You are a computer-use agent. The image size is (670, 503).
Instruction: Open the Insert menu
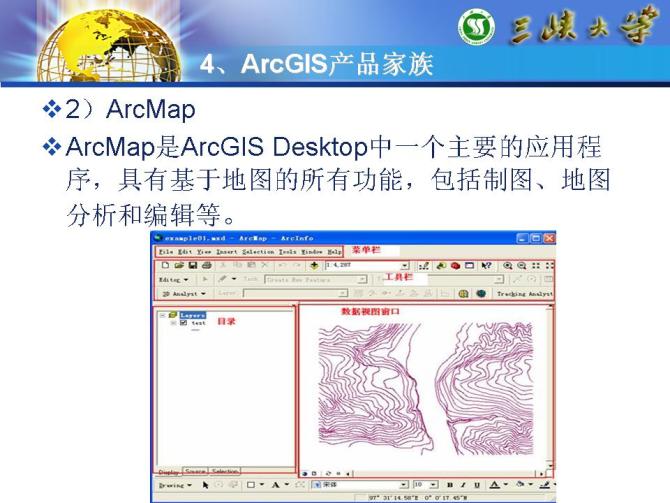point(226,252)
